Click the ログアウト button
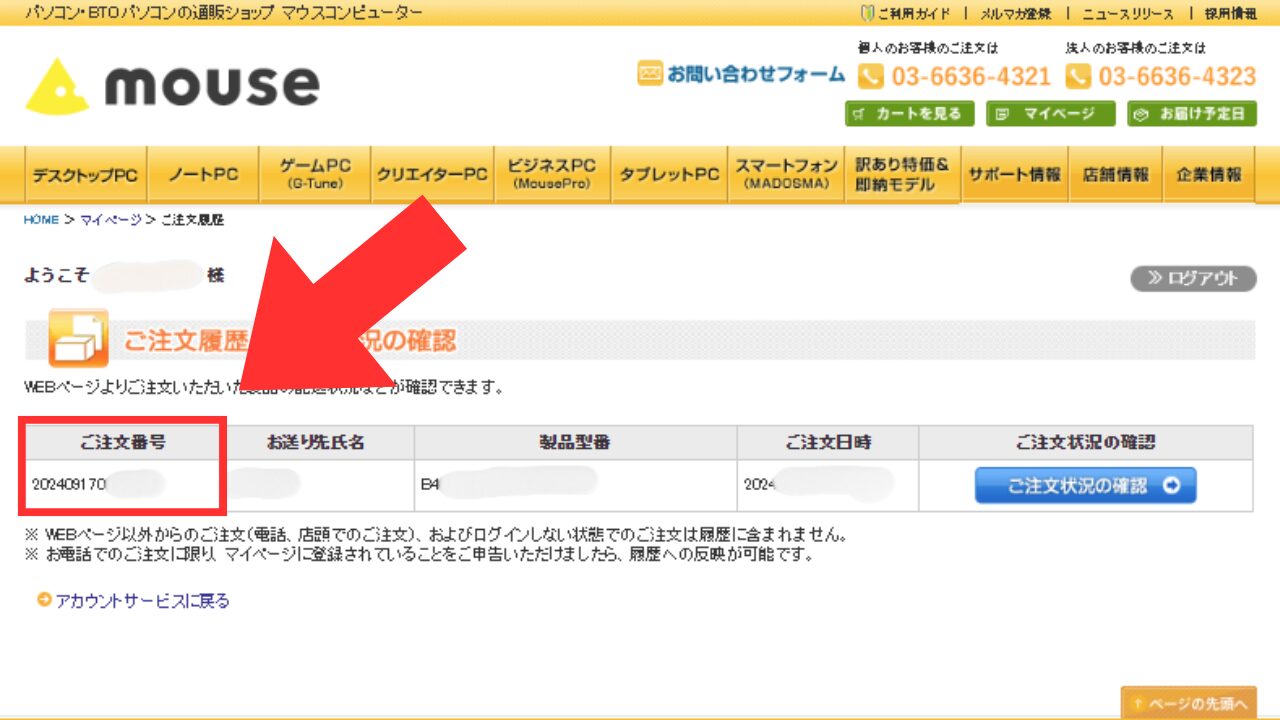The width and height of the screenshot is (1280, 720). click(x=1193, y=278)
